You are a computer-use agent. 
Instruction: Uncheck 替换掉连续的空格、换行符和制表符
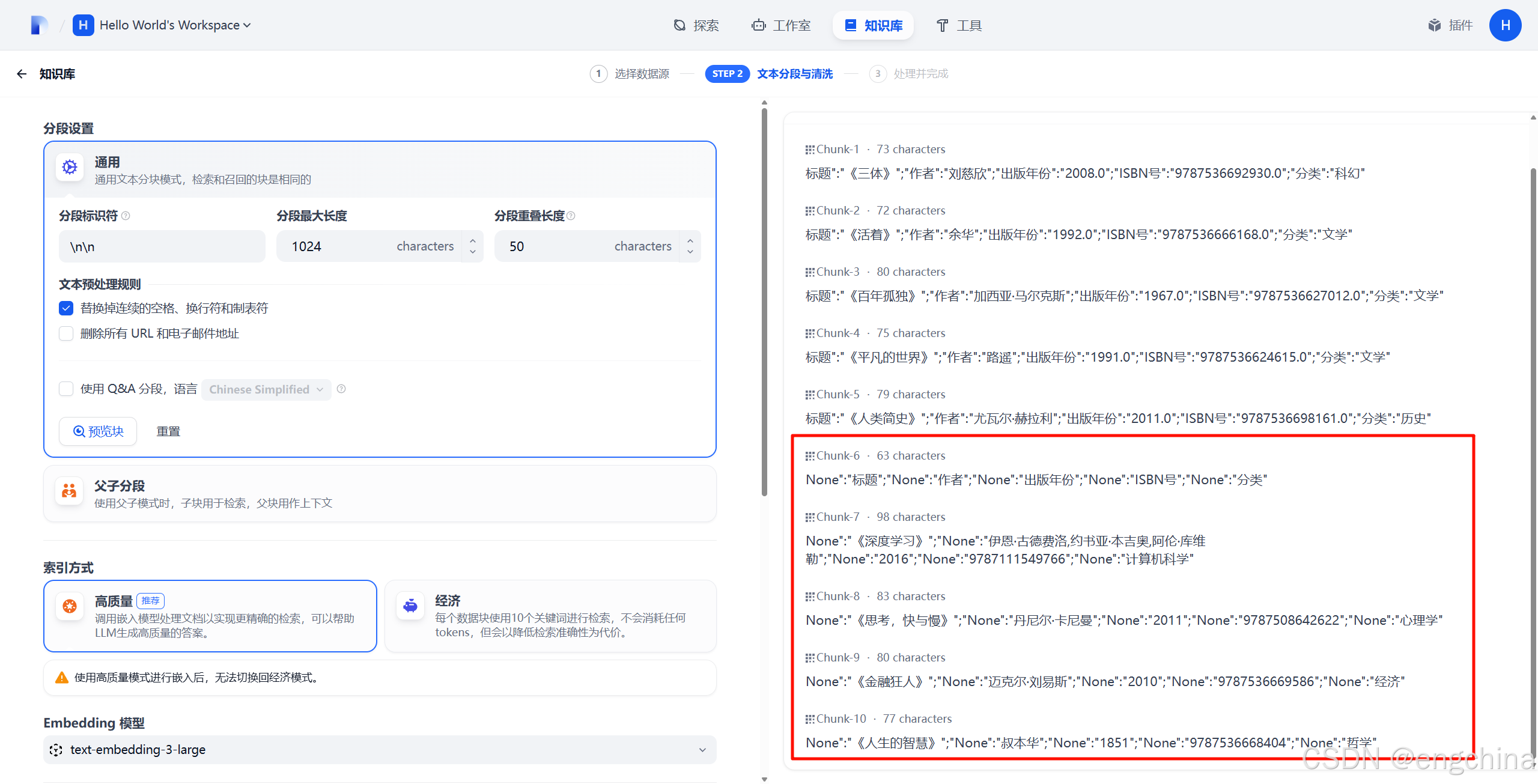pos(66,308)
